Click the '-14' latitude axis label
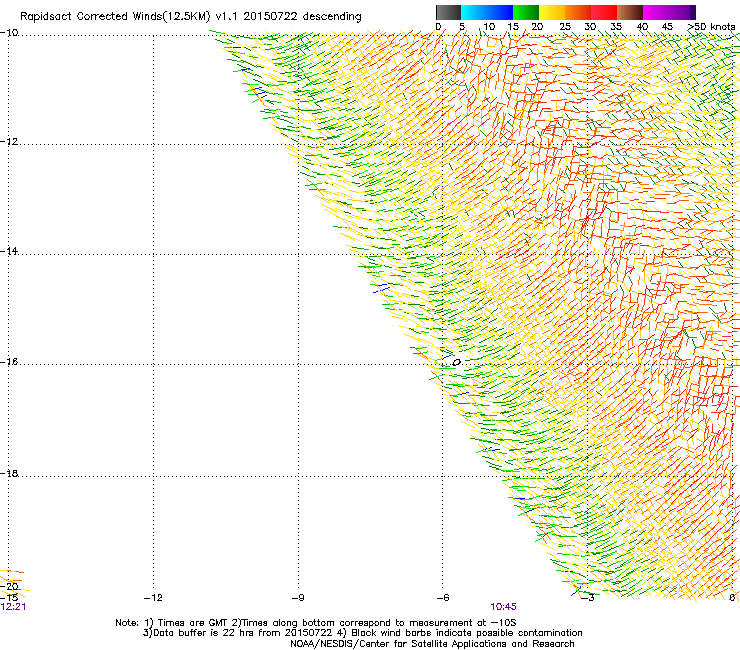 pyautogui.click(x=9, y=251)
